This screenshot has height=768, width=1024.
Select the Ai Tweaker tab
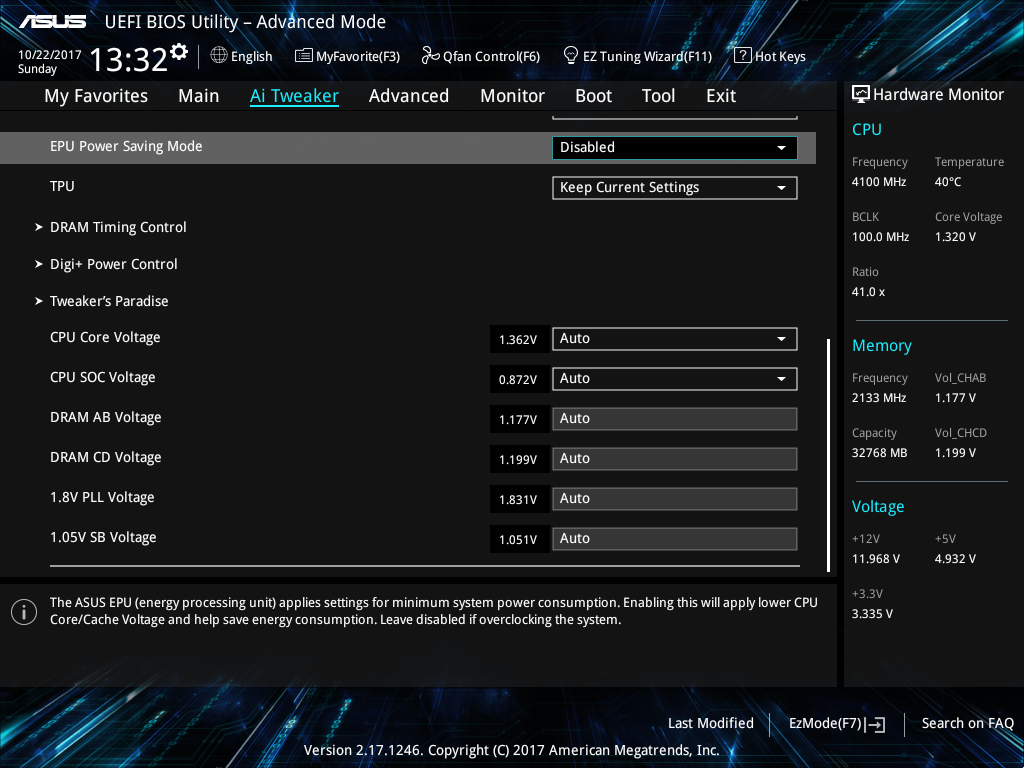coord(295,96)
